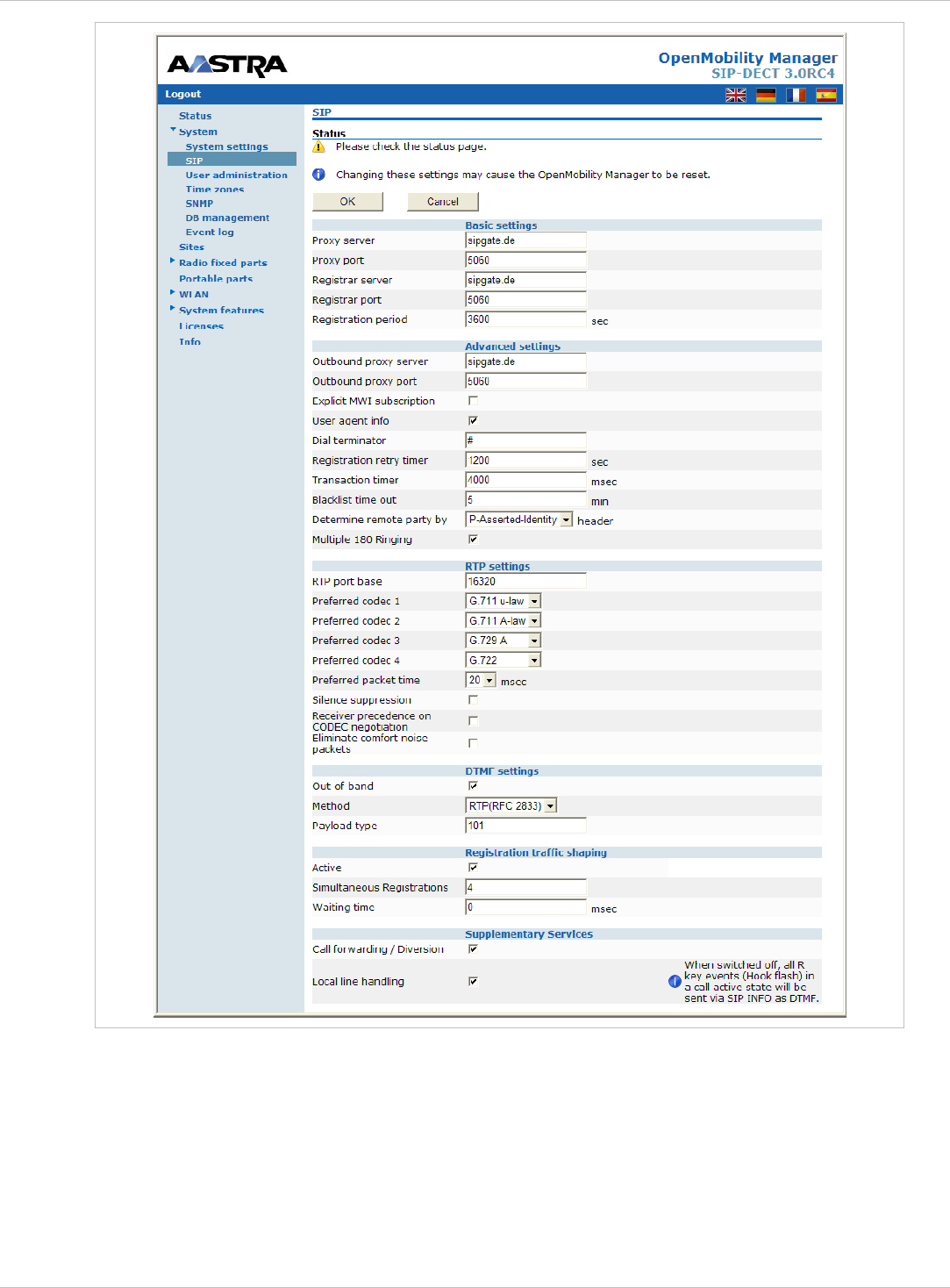
Task: Open Status menu item
Action: point(195,116)
